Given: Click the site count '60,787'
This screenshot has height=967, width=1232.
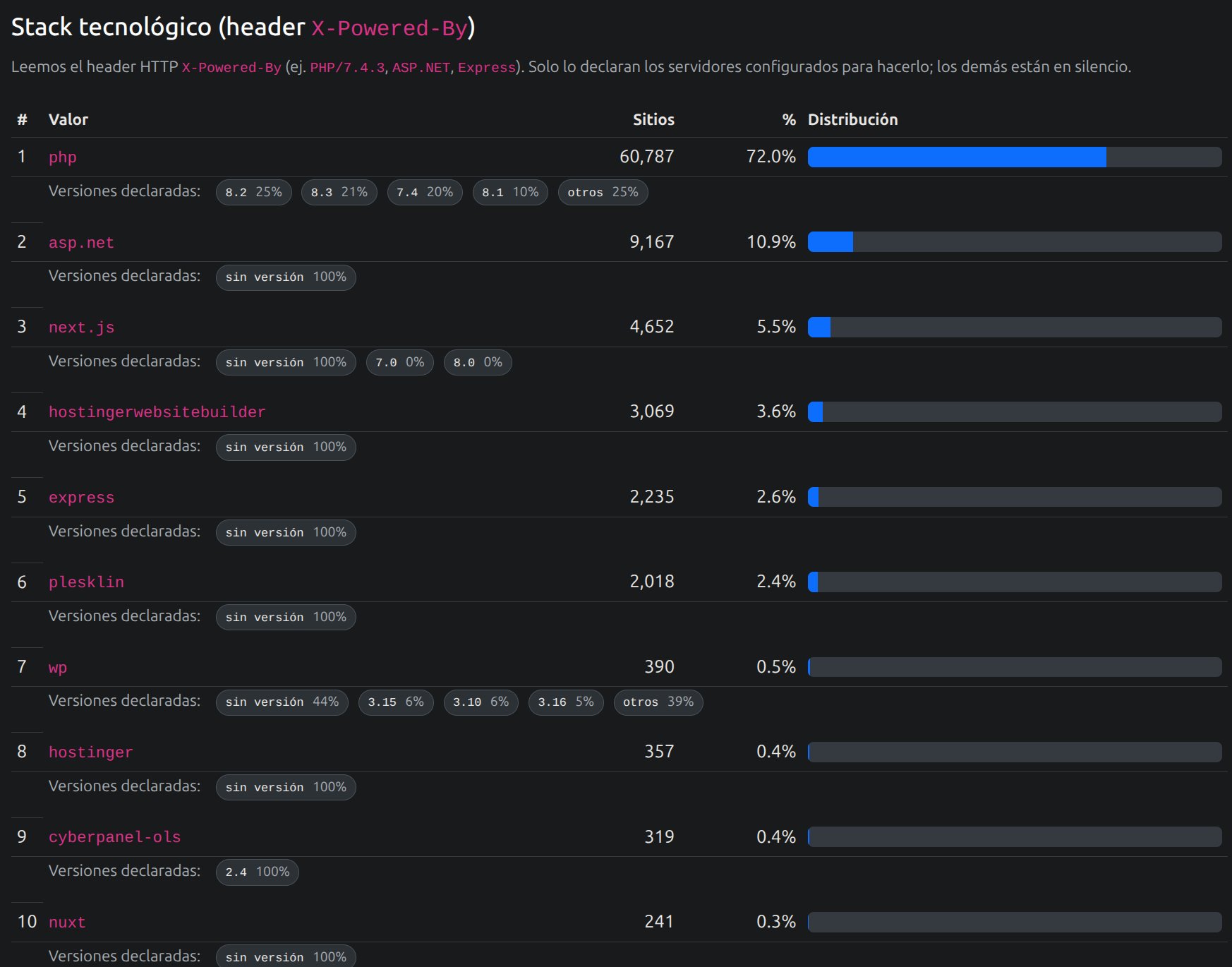Looking at the screenshot, I should tap(647, 157).
